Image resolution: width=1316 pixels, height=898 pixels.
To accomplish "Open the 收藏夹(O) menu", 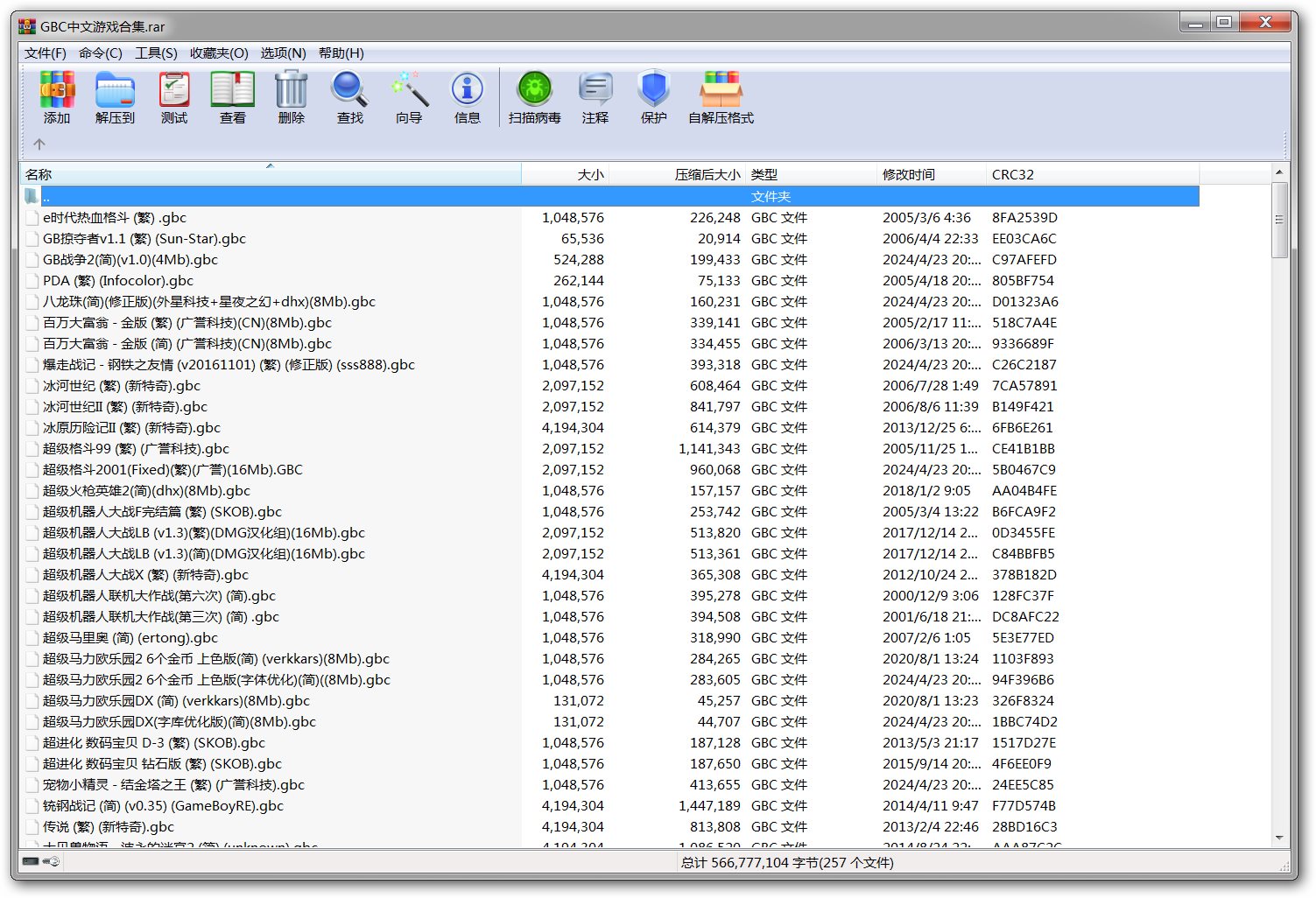I will 219,53.
